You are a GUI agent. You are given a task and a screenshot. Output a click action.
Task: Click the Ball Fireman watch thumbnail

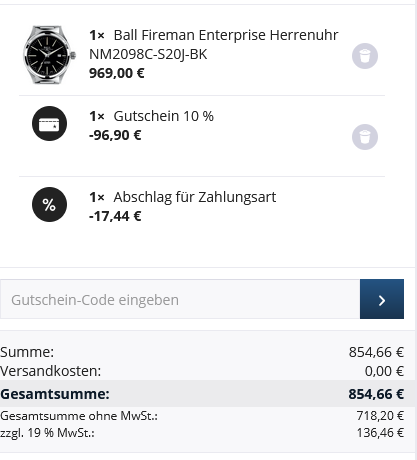pos(49,55)
